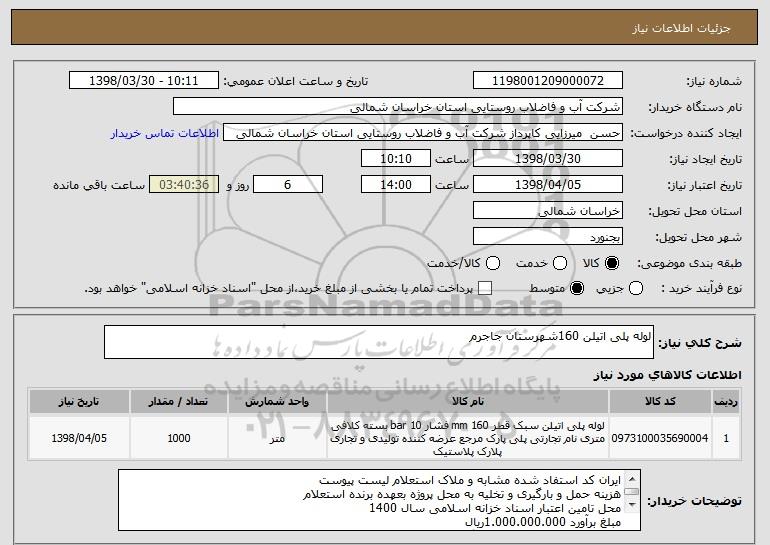Image resolution: width=770 pixels, height=545 pixels.
Task: Click the buyer organization name field
Action: [x=398, y=107]
